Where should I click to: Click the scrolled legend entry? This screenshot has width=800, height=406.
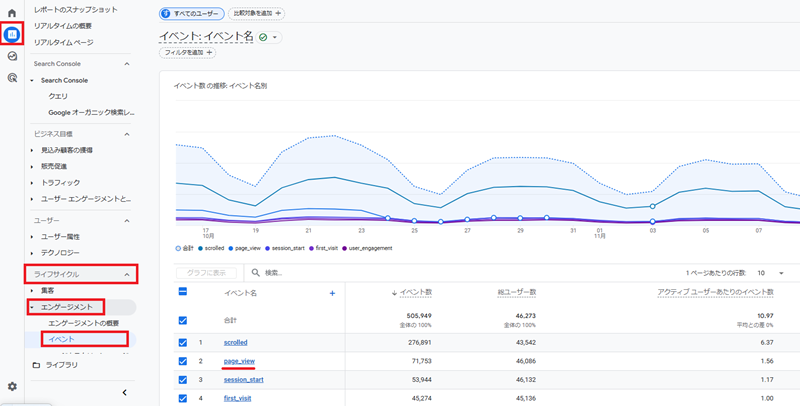[211, 248]
